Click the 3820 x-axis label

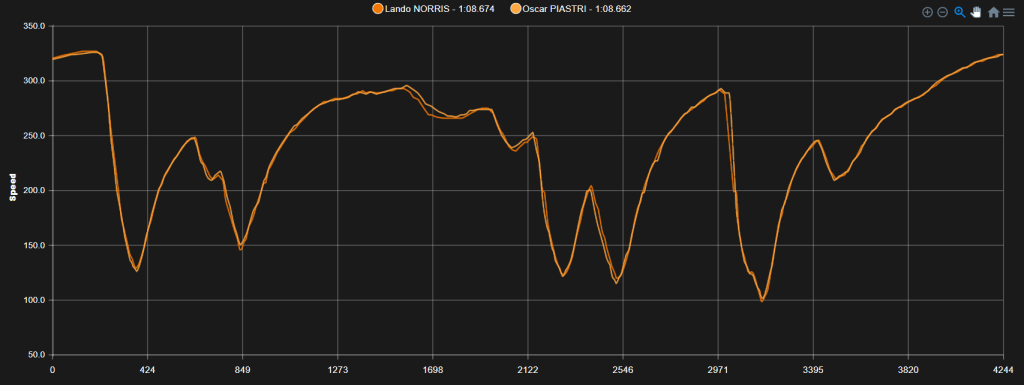[908, 370]
